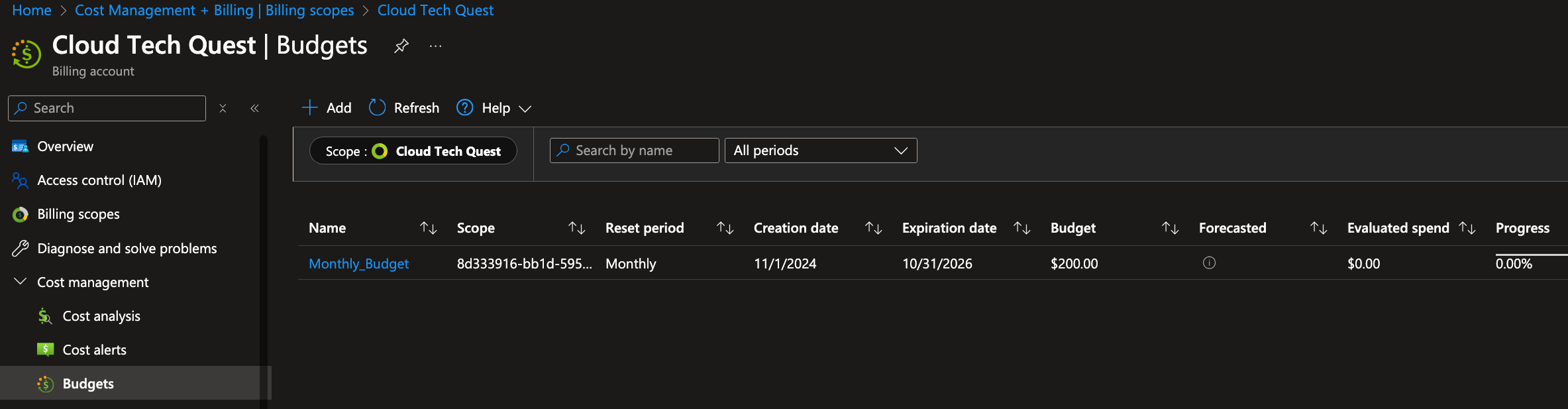
Task: Open the Monthly_Budget link
Action: point(359,264)
